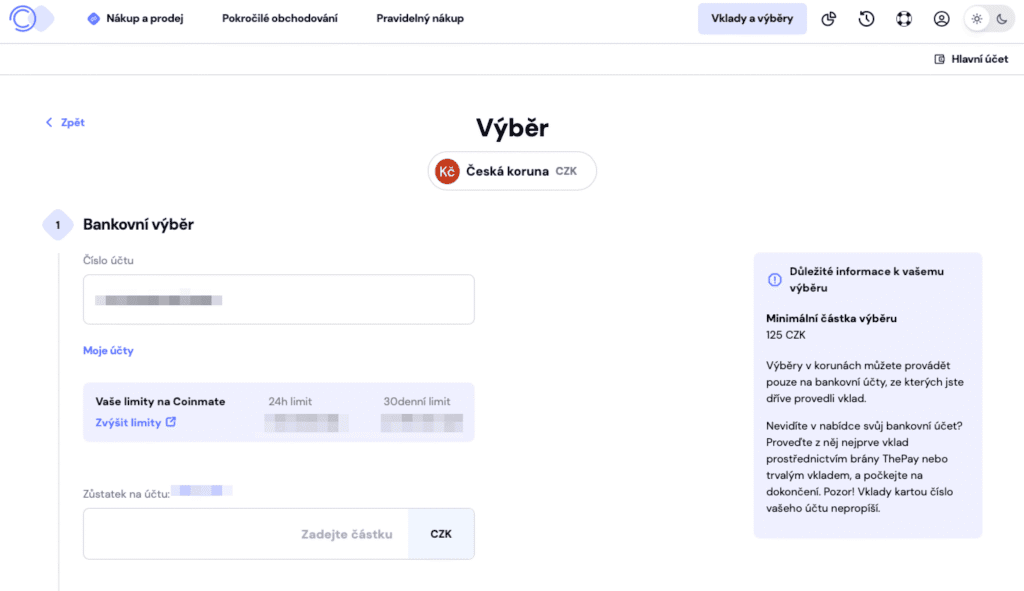Open the Česká koruna currency selector

[x=512, y=171]
